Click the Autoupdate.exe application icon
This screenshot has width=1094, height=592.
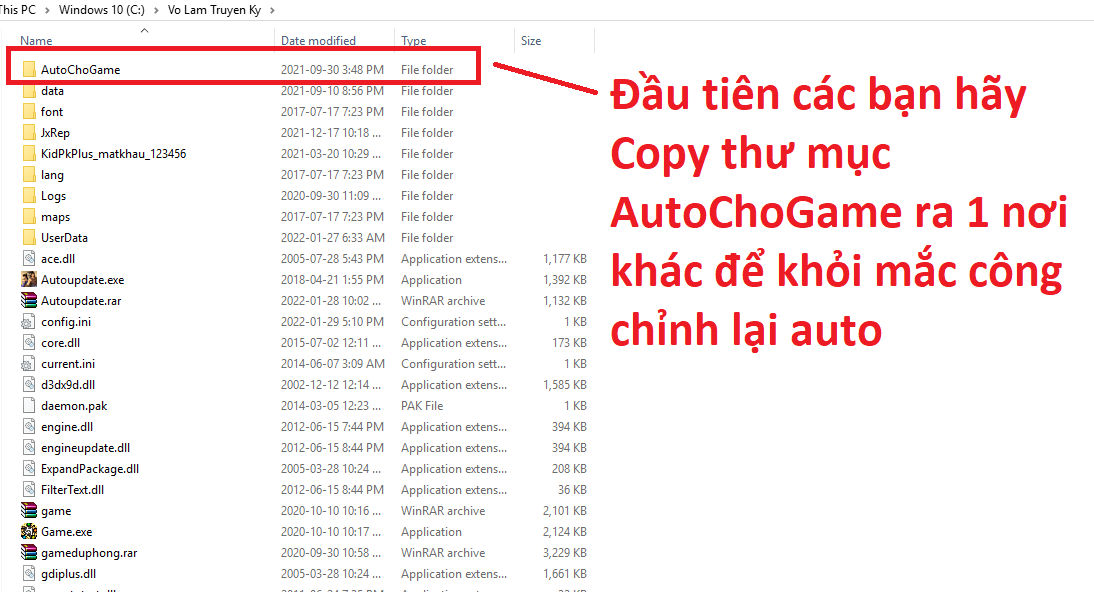tap(29, 280)
